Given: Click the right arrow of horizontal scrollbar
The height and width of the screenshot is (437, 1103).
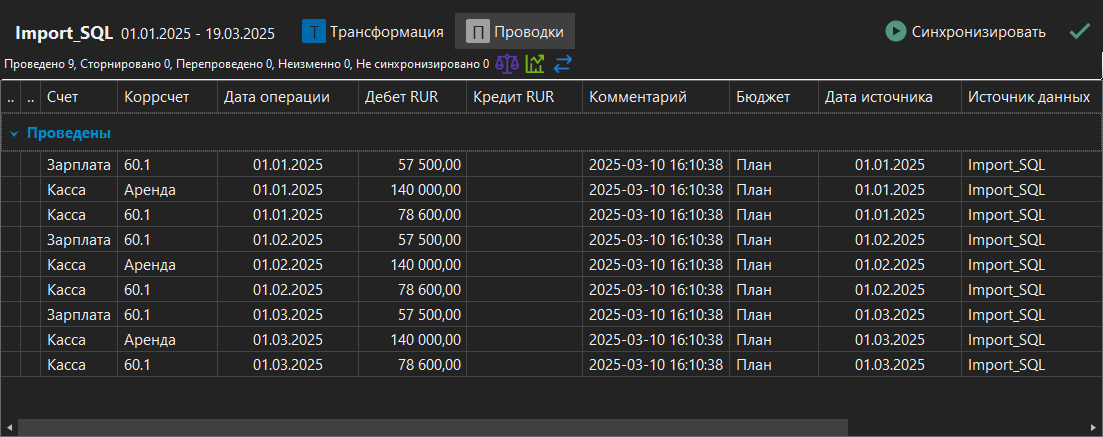Looking at the screenshot, I should pyautogui.click(x=1093, y=427).
